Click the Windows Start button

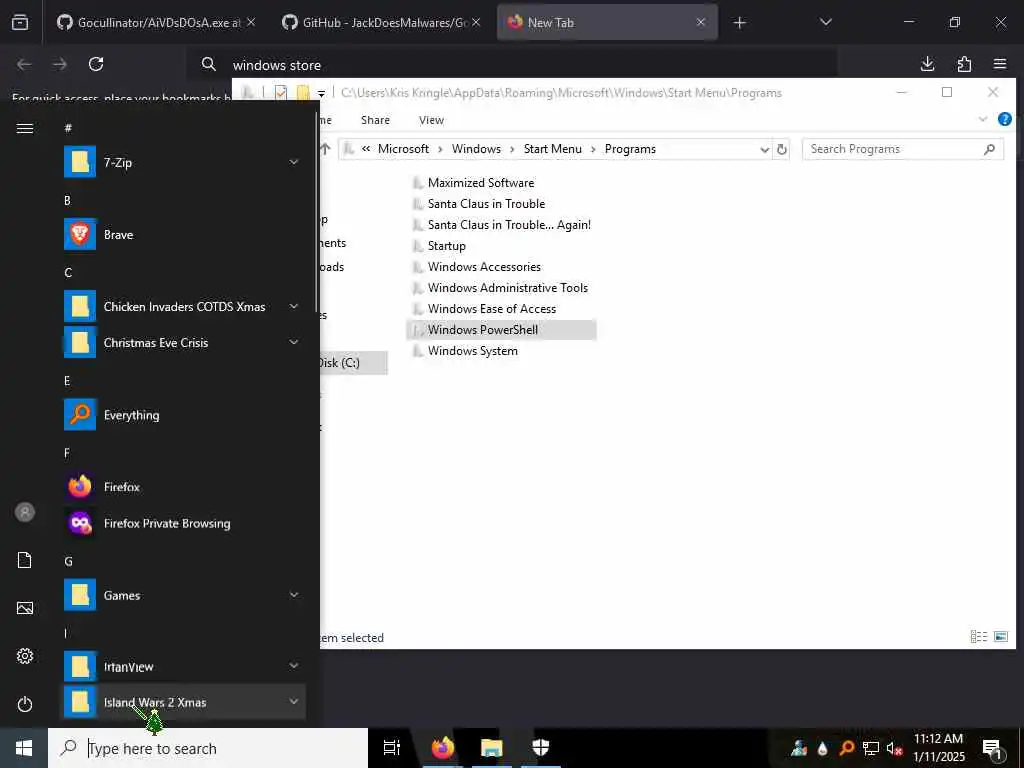point(24,748)
